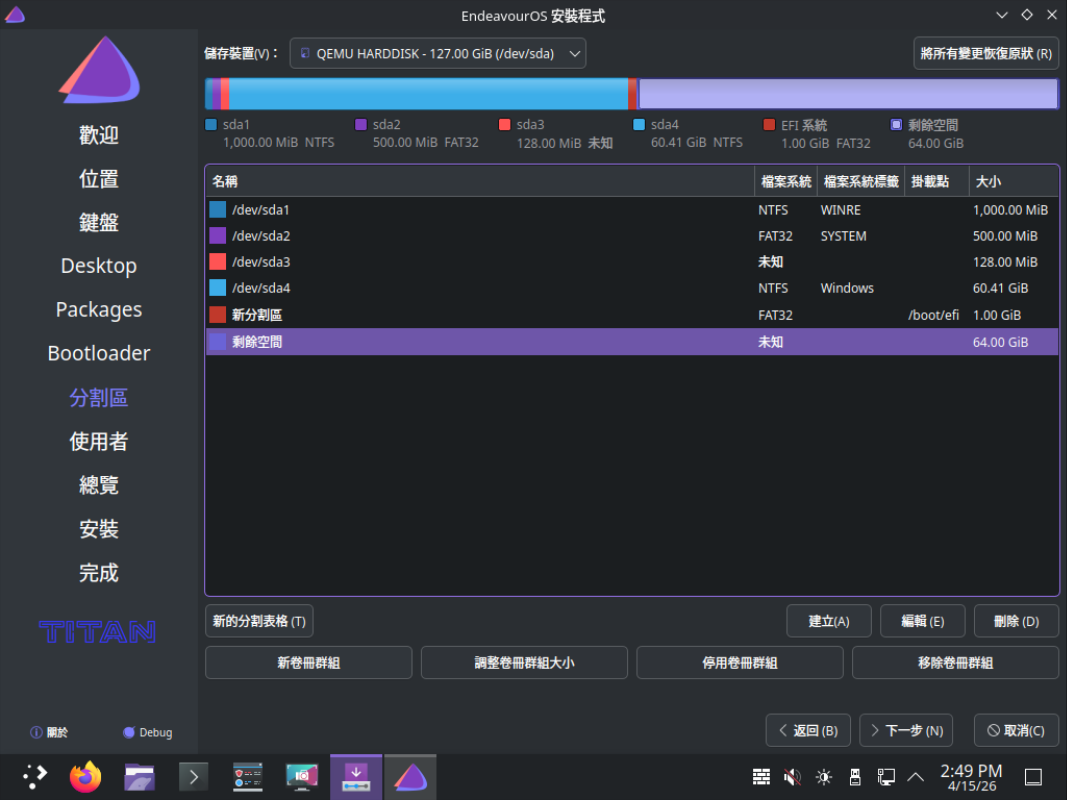Click the 新的分割表格(T) button
This screenshot has width=1067, height=800.
tap(259, 621)
